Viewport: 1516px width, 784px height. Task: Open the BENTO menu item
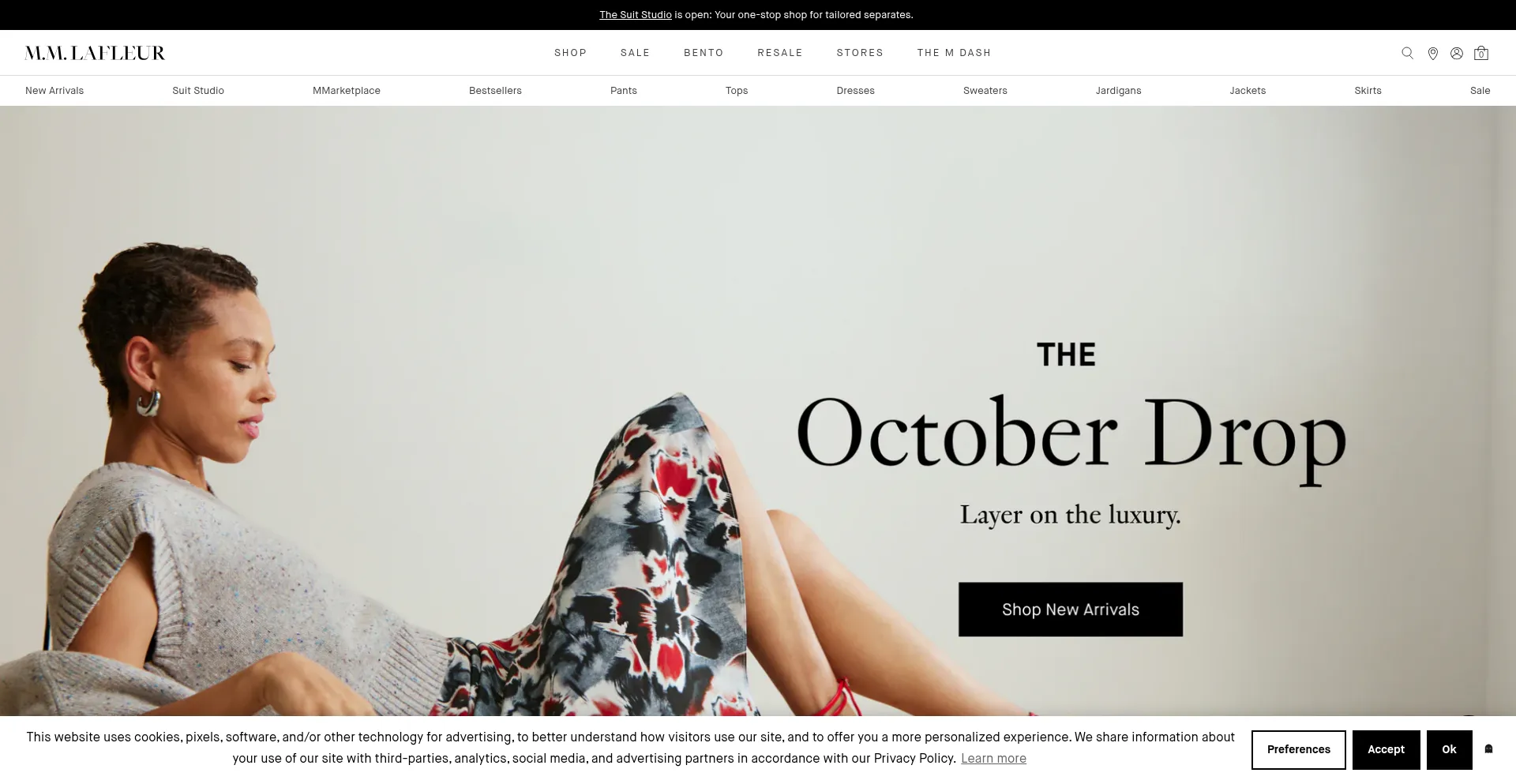[x=704, y=53]
